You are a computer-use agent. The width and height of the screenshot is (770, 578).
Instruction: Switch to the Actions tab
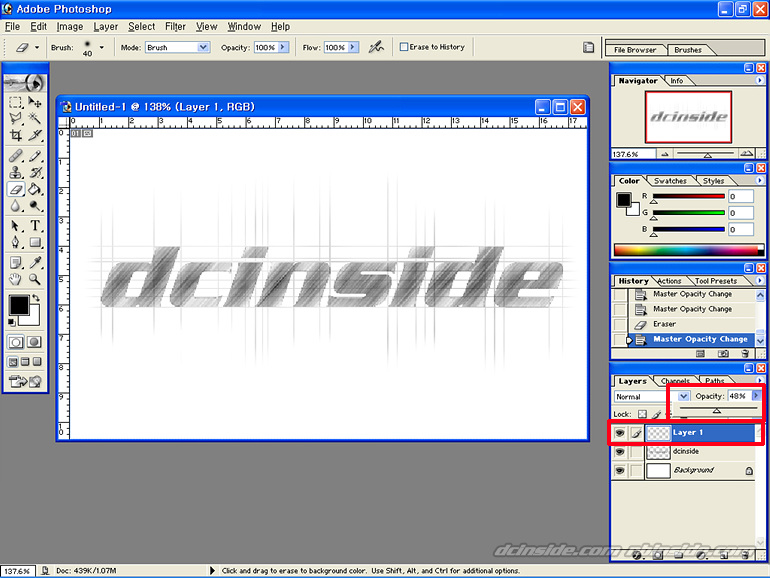pyautogui.click(x=669, y=281)
